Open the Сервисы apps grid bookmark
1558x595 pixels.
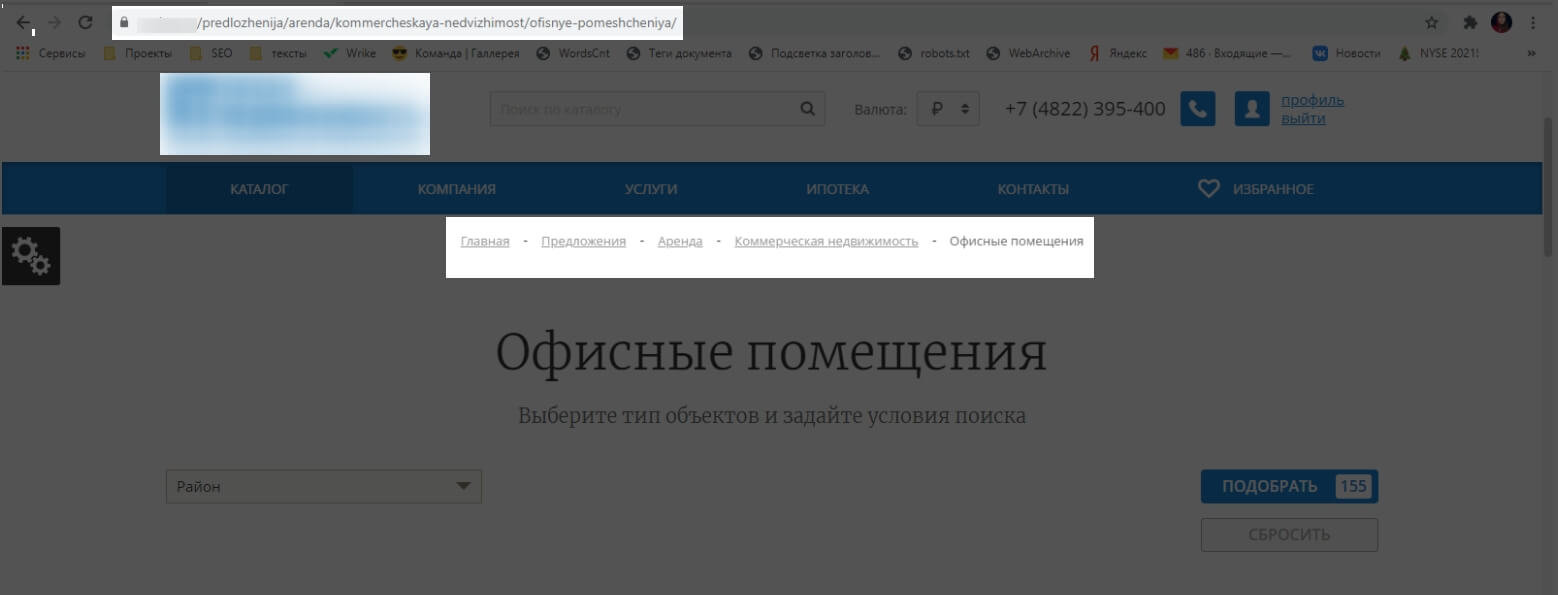tap(50, 53)
